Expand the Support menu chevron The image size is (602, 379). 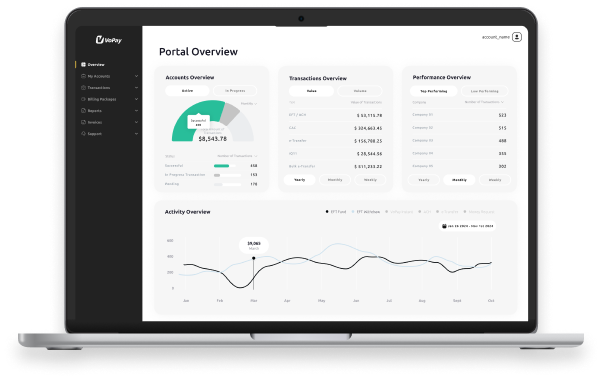point(136,134)
